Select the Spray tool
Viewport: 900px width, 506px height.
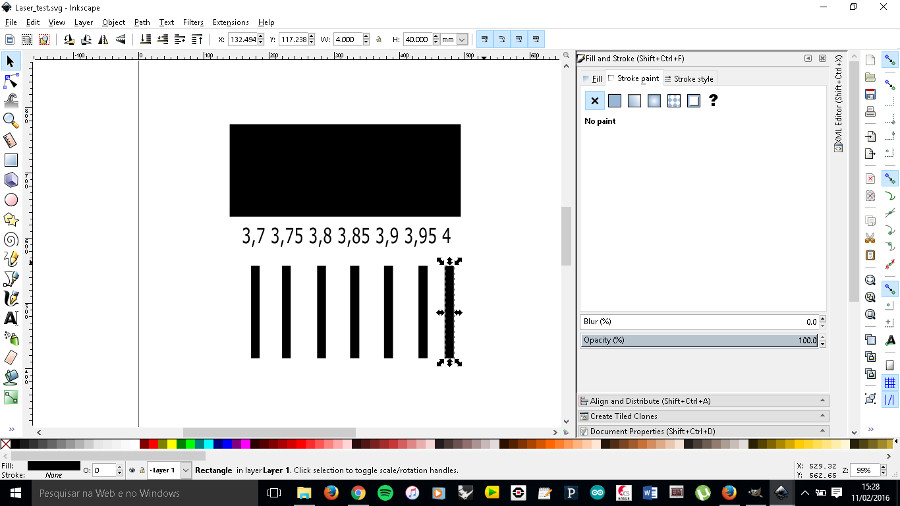10,338
